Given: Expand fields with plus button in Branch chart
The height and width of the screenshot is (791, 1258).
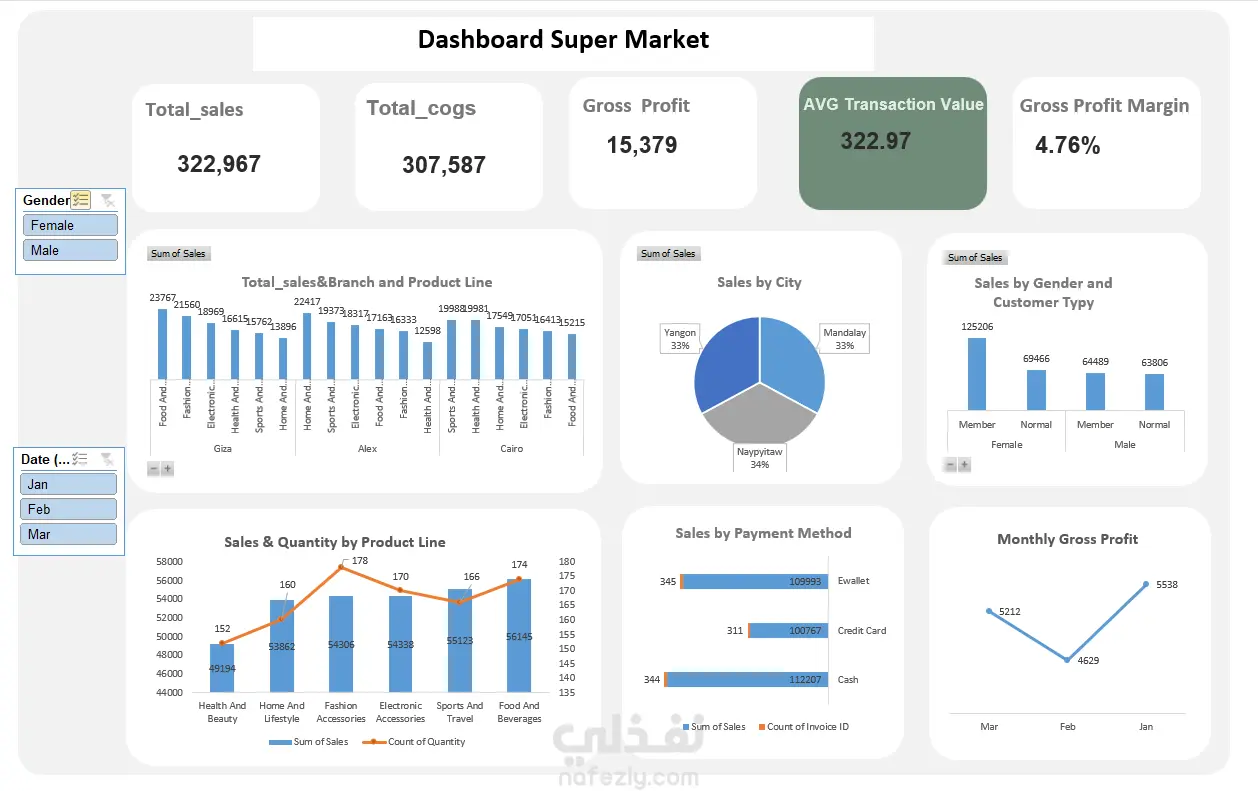Looking at the screenshot, I should coord(167,468).
